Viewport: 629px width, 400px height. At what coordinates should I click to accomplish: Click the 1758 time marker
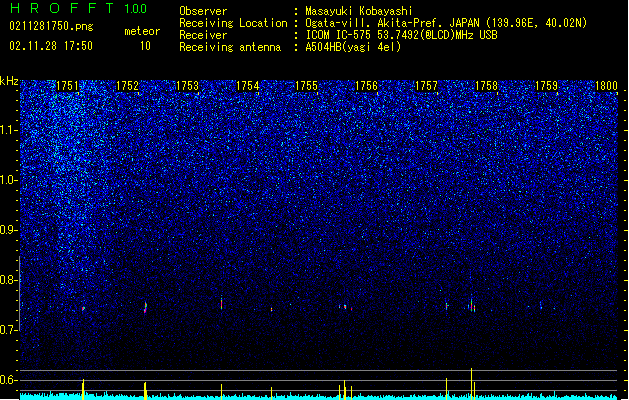(x=486, y=86)
